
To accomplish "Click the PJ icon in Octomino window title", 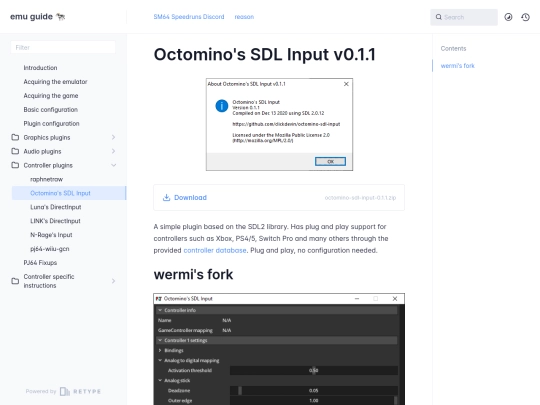I will pos(159,299).
